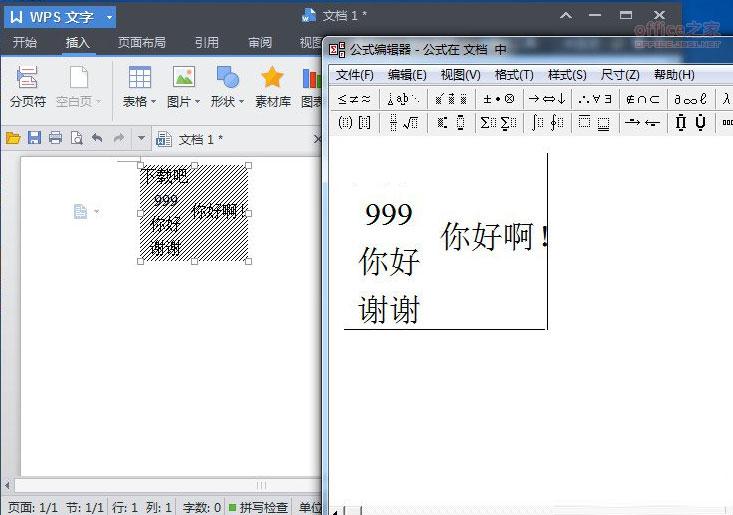Open the integral templates palette
Image resolution: width=733 pixels, height=515 pixels.
point(547,123)
